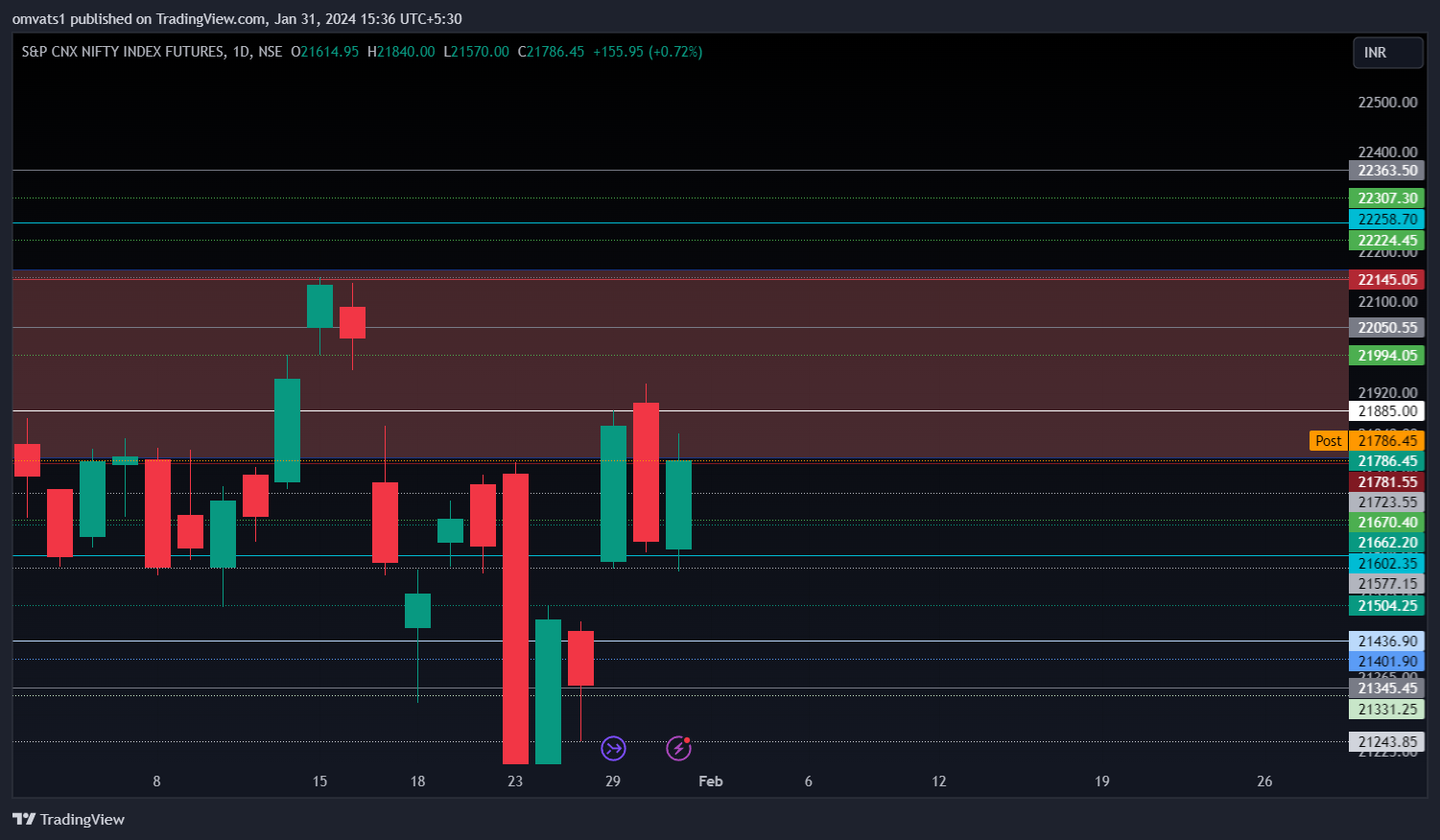The width and height of the screenshot is (1440, 840).
Task: Click the last green candle before Feb
Action: (678, 504)
